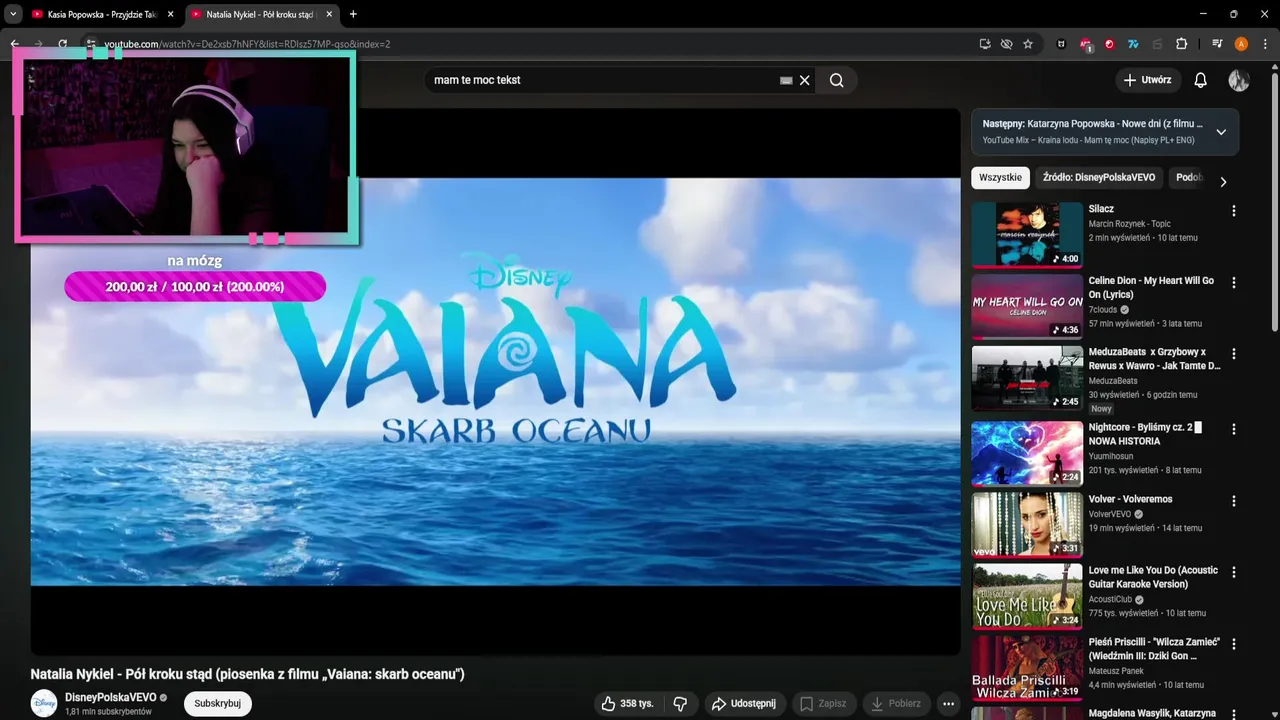This screenshot has height=720, width=1280.
Task: Open the Volver - Volveremos video title
Action: coord(1130,499)
